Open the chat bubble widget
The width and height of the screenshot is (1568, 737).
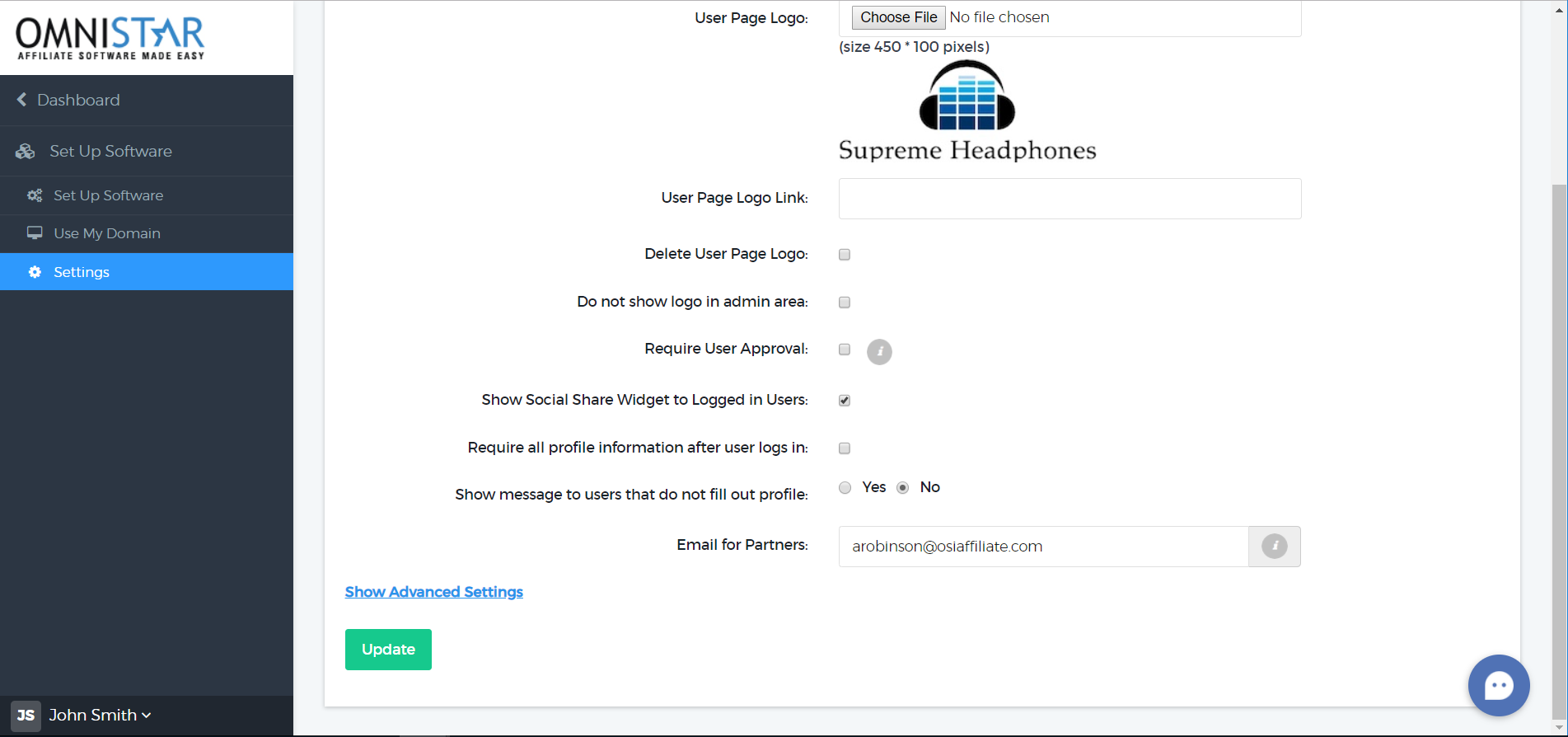1499,685
